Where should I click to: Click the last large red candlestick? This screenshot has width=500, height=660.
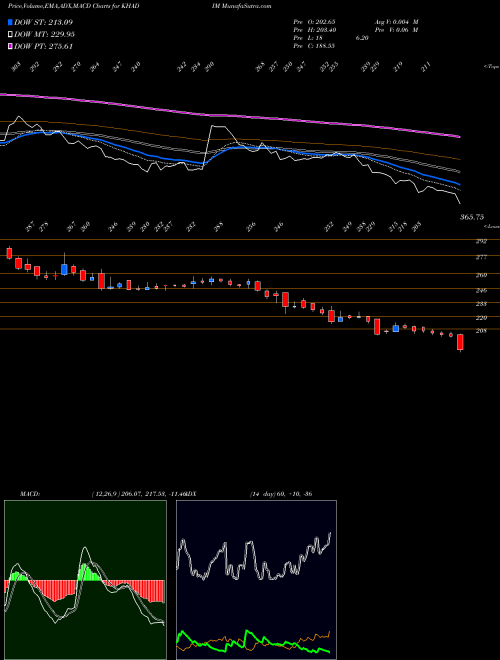pyautogui.click(x=460, y=342)
